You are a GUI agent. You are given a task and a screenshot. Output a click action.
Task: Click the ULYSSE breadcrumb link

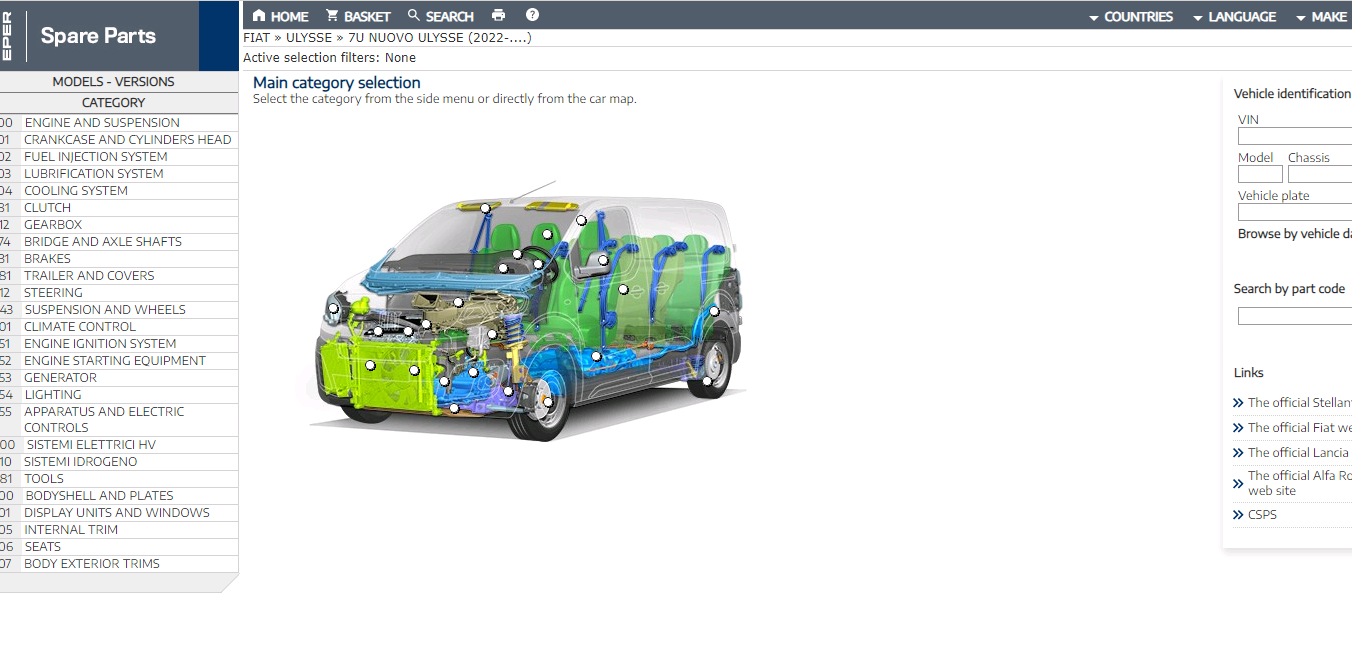(309, 38)
